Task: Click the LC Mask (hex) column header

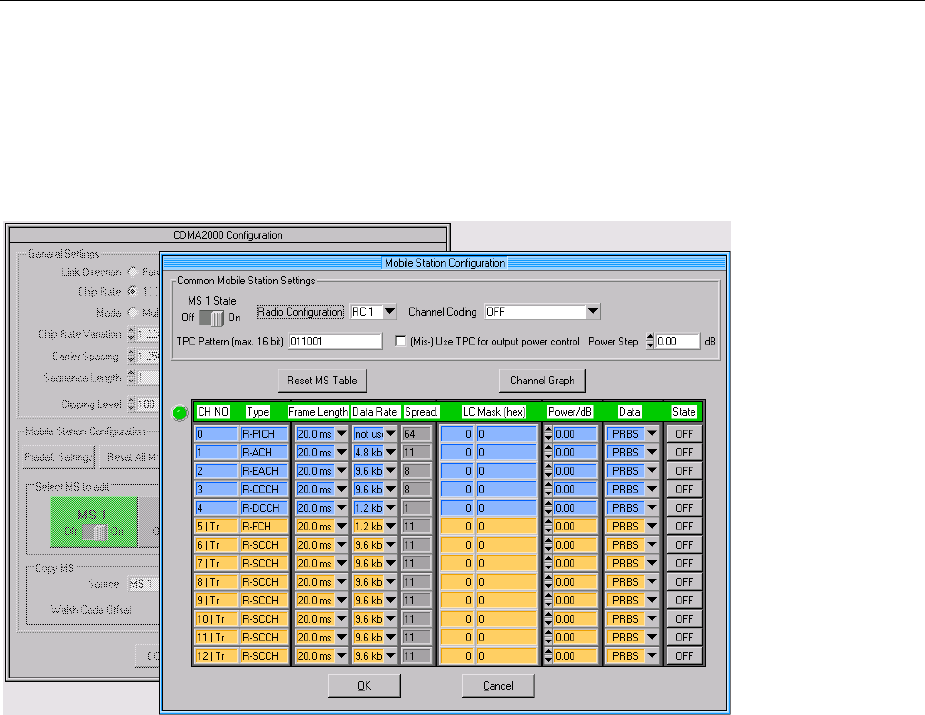Action: [494, 412]
